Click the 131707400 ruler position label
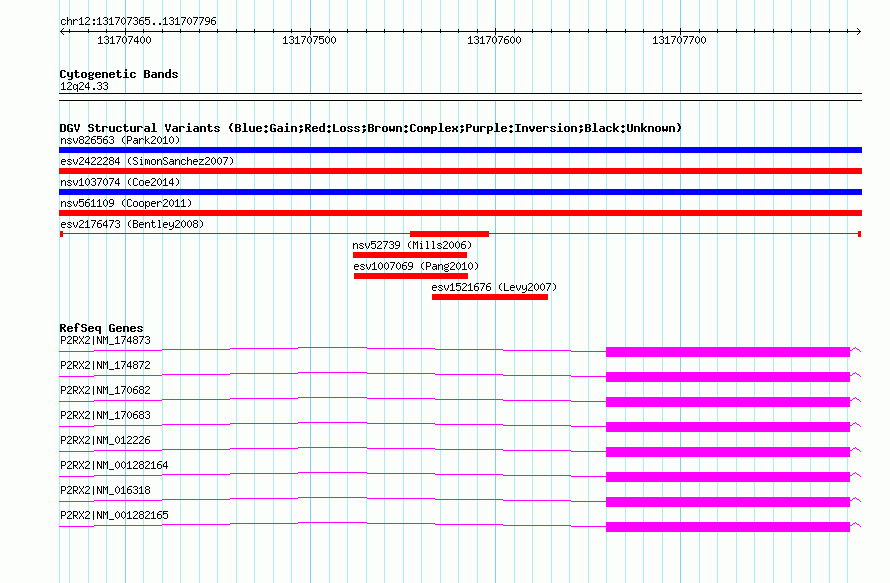Viewport: 890px width, 583px height. point(124,40)
